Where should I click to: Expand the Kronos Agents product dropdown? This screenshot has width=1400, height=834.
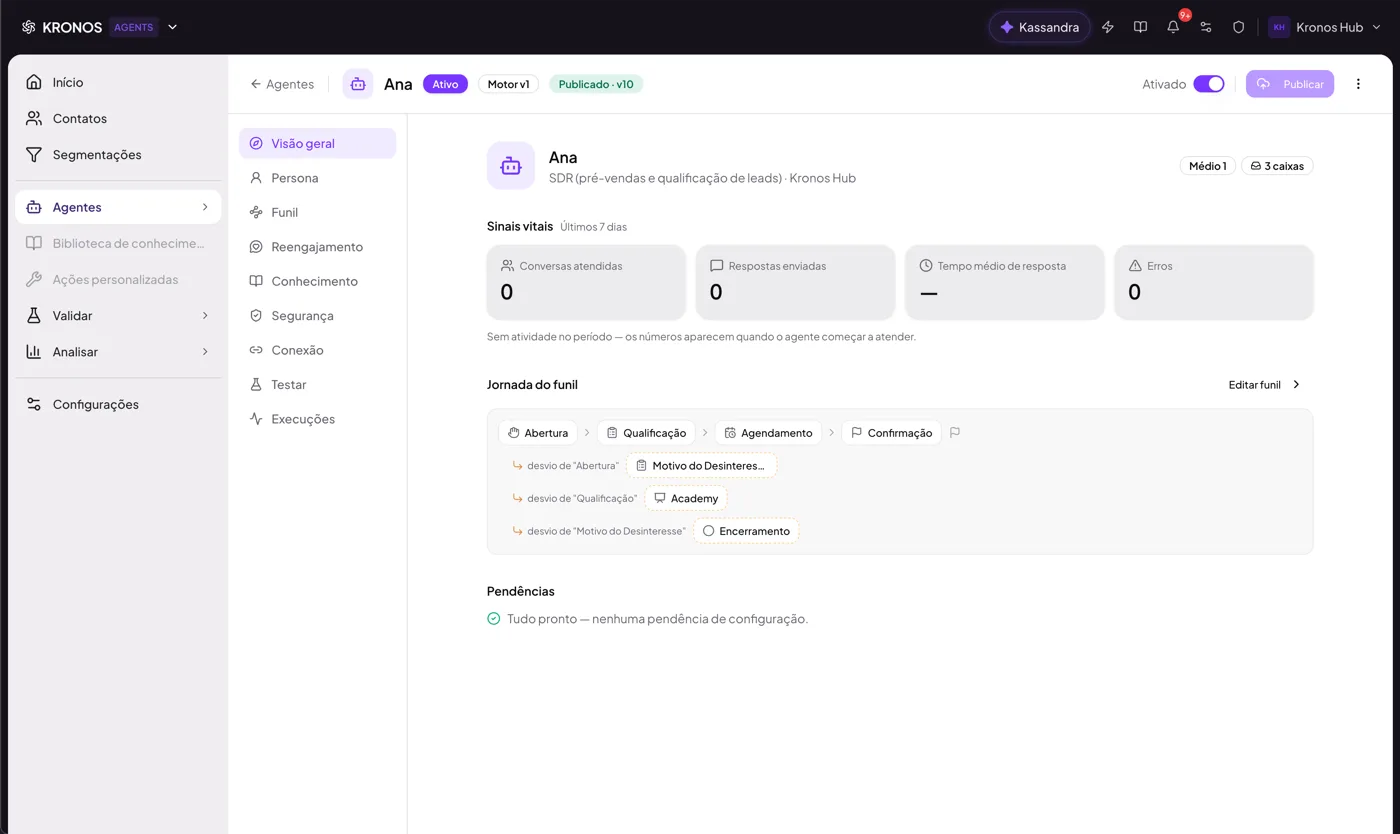click(x=172, y=27)
